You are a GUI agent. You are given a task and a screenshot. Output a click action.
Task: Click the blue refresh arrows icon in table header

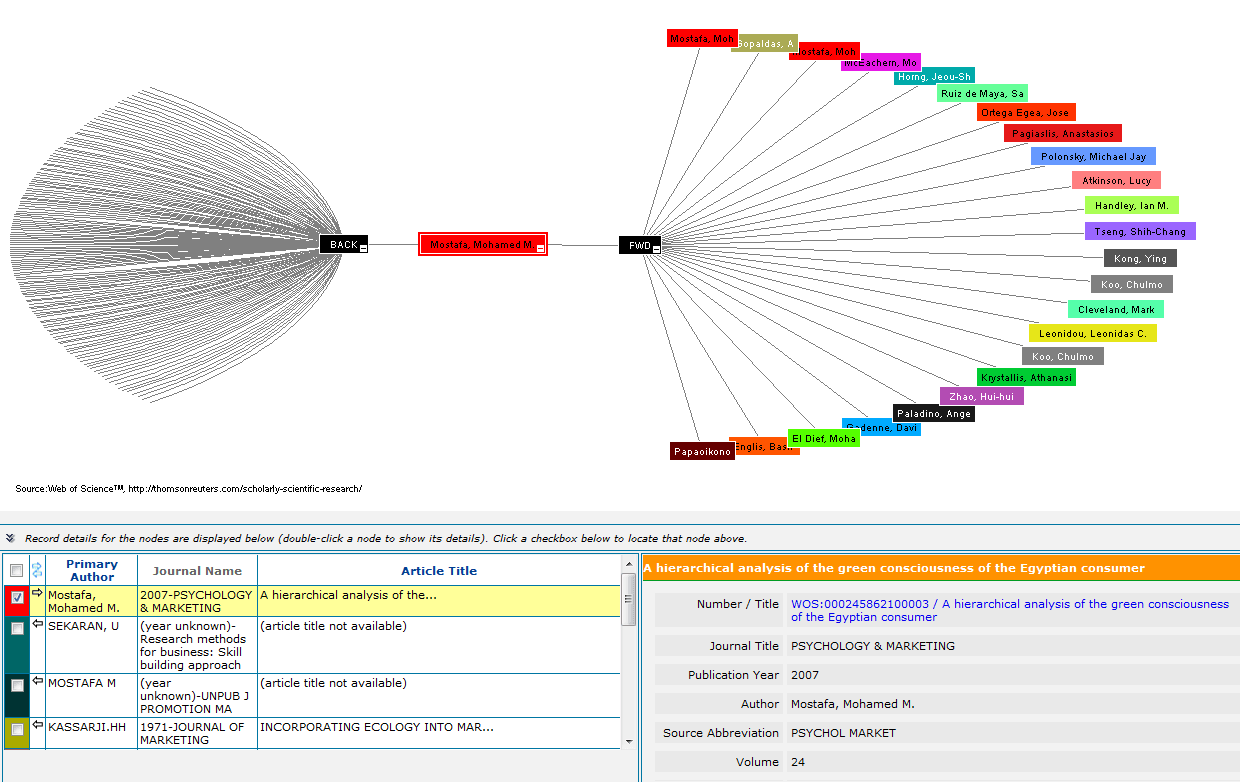tap(37, 570)
